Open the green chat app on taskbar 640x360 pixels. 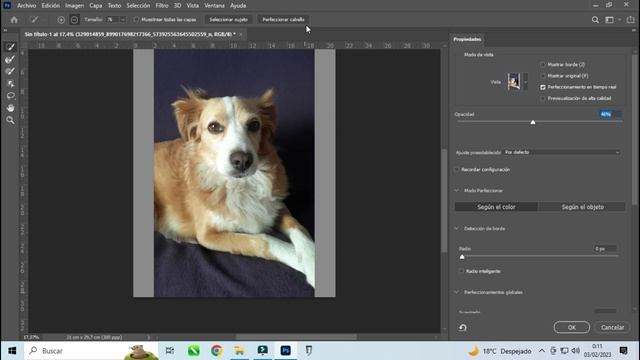tap(193, 351)
